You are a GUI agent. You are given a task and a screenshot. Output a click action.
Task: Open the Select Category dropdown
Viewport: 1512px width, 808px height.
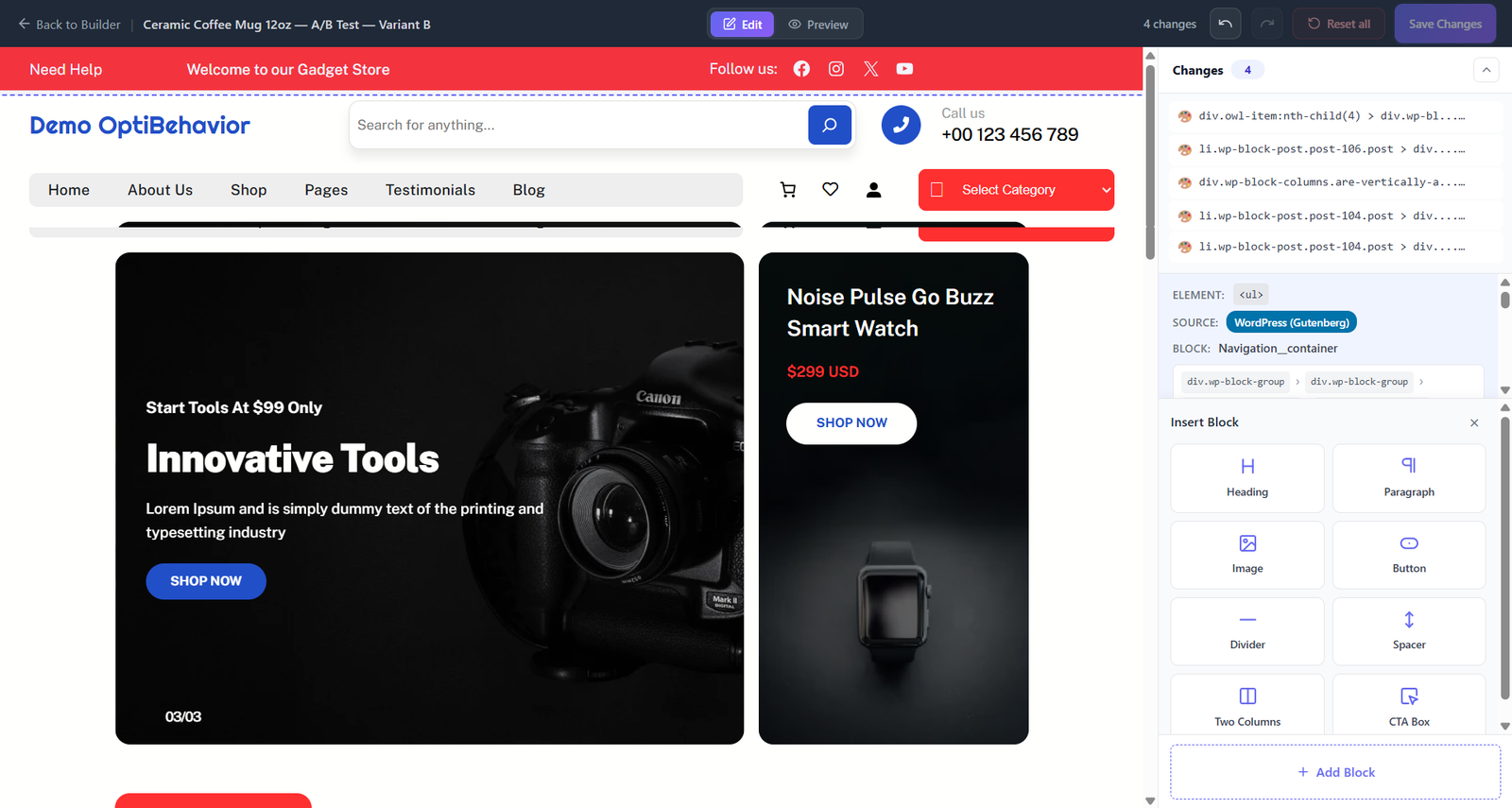click(1016, 190)
